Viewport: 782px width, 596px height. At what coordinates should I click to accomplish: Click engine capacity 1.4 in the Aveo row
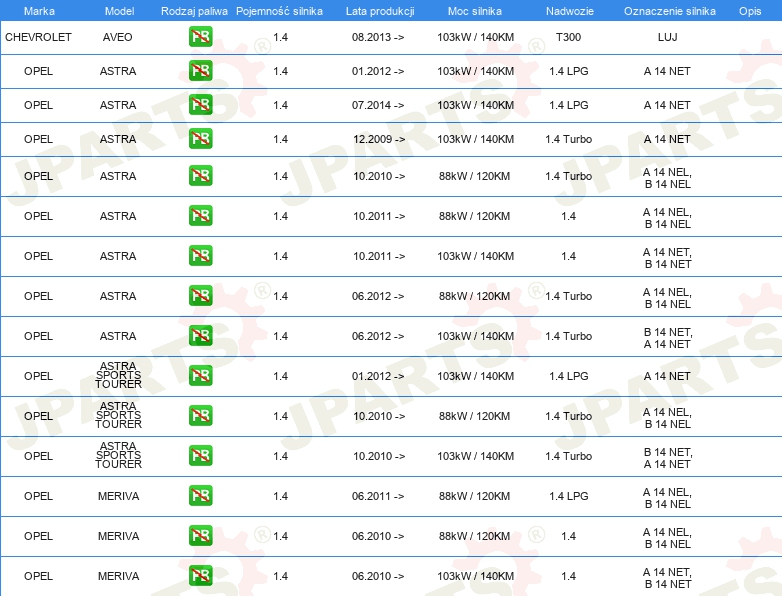coord(280,37)
